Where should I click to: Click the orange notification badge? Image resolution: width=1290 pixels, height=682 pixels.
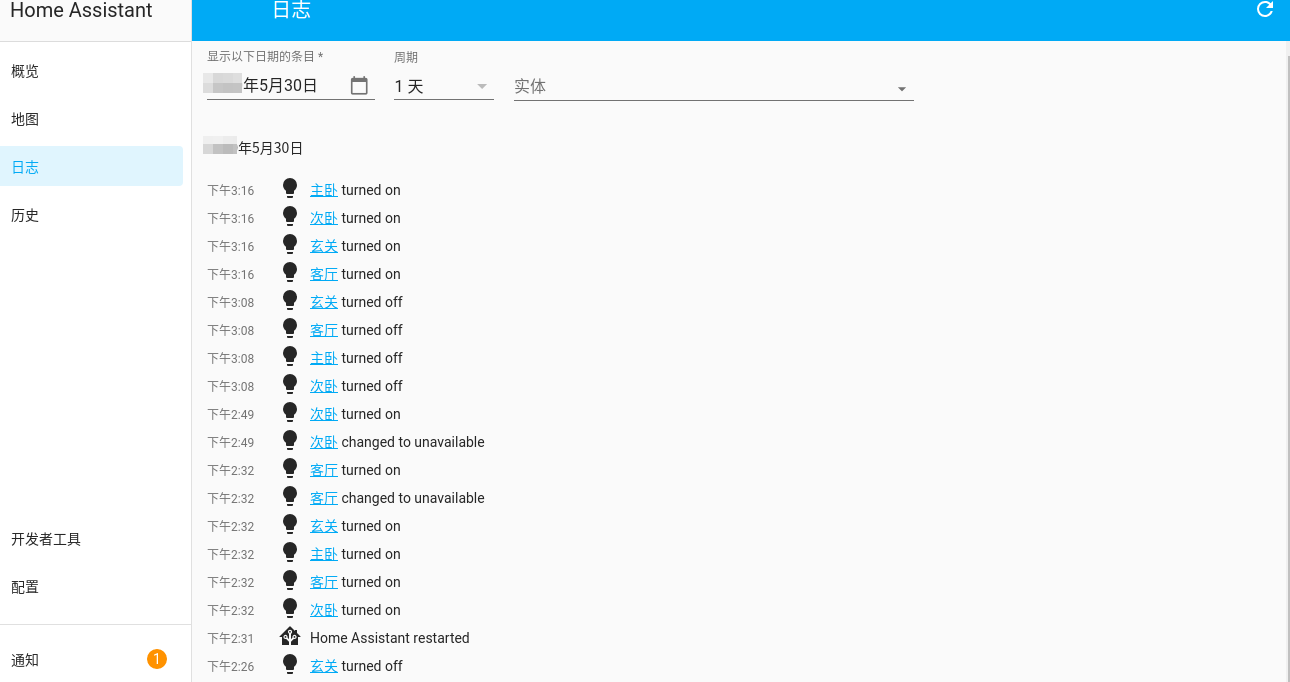(x=156, y=659)
